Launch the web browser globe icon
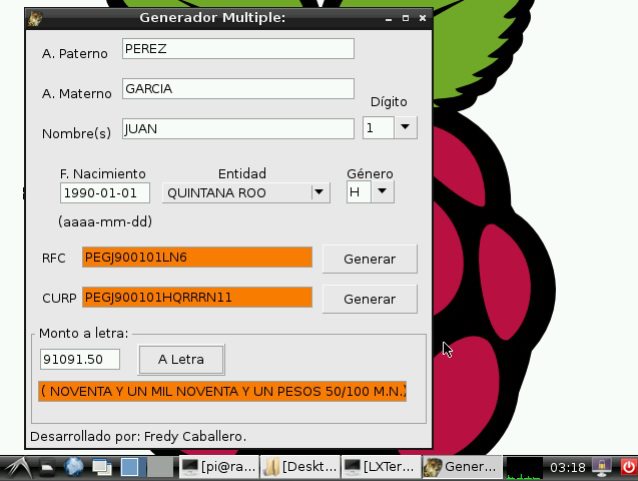The height and width of the screenshot is (481, 638). click(74, 467)
